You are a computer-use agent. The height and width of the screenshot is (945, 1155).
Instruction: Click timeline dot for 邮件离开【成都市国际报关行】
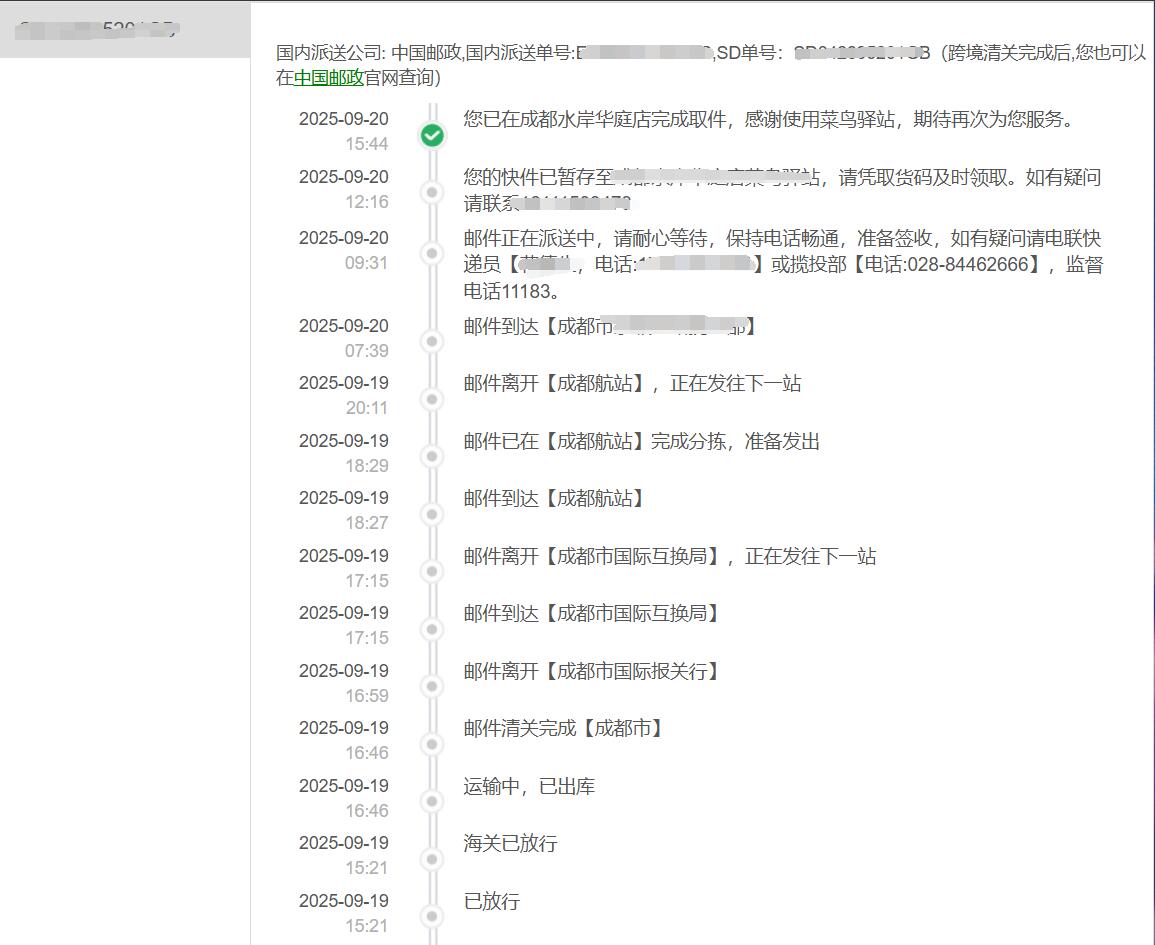pyautogui.click(x=432, y=687)
